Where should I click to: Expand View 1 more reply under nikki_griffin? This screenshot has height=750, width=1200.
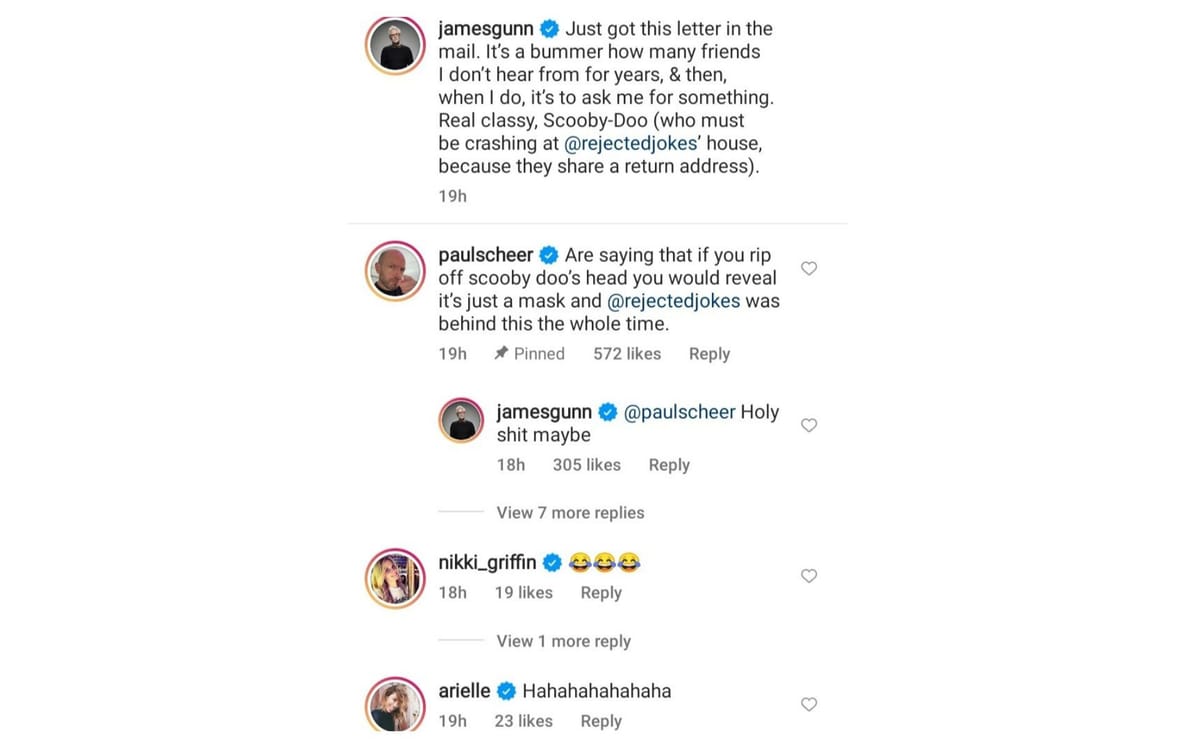pos(563,641)
